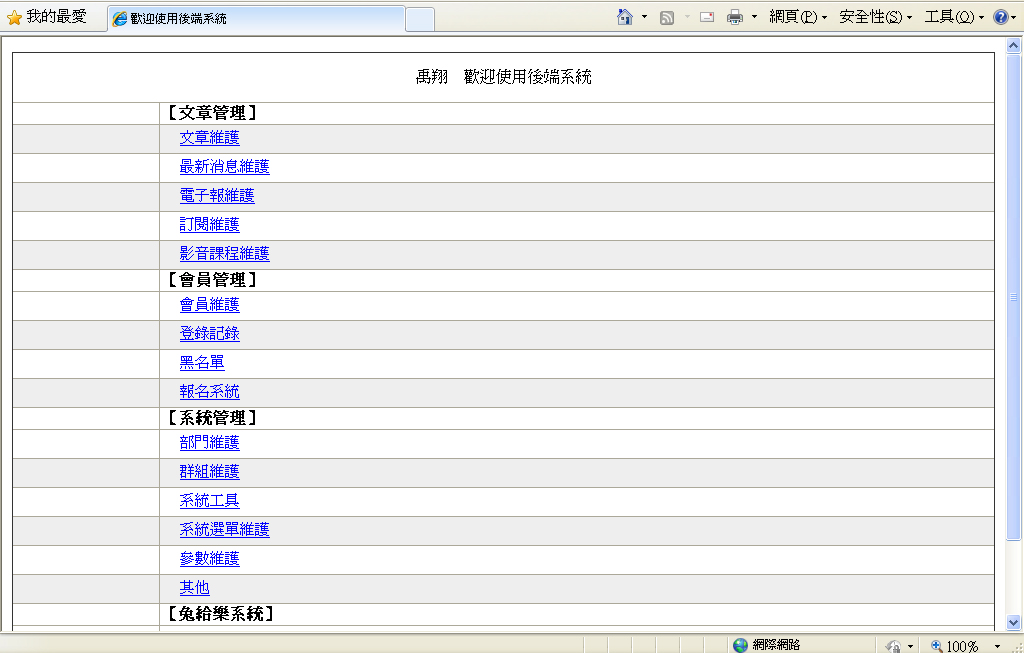Image resolution: width=1024 pixels, height=653 pixels.
Task: Click the blue Help question mark icon
Action: pos(1000,17)
